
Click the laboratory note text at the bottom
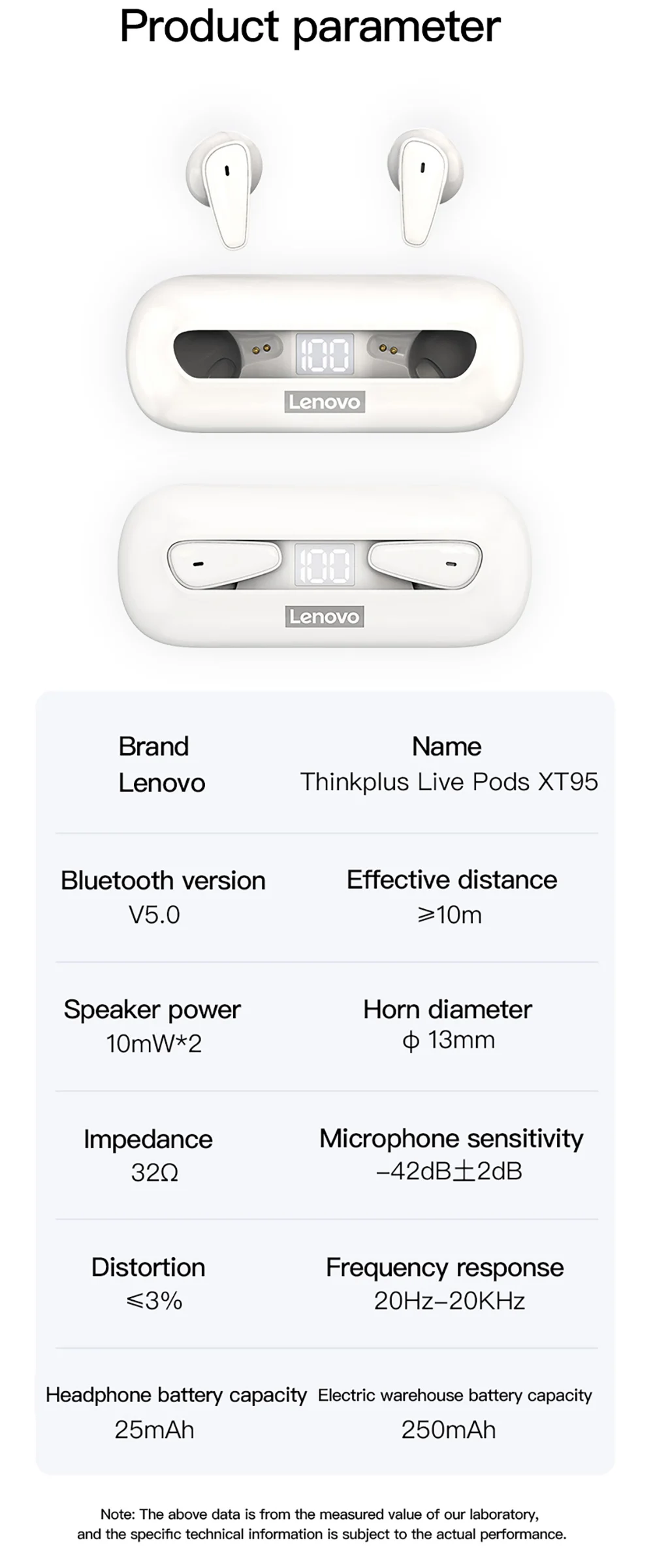321,1524
